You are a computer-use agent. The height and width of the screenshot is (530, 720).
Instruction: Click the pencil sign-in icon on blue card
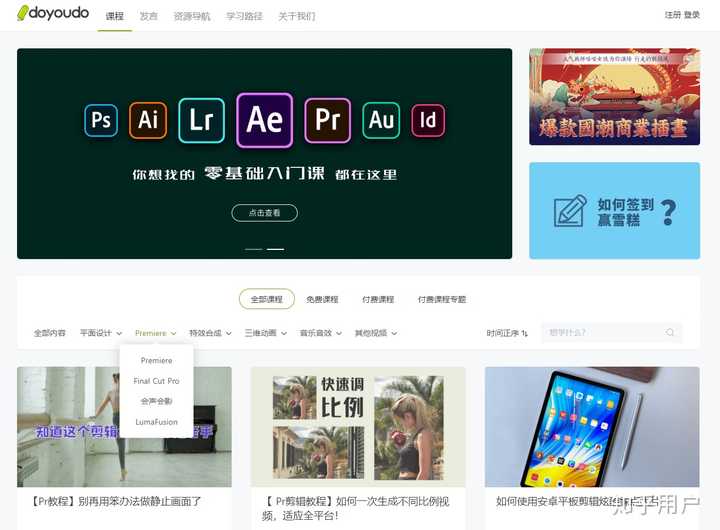(570, 211)
